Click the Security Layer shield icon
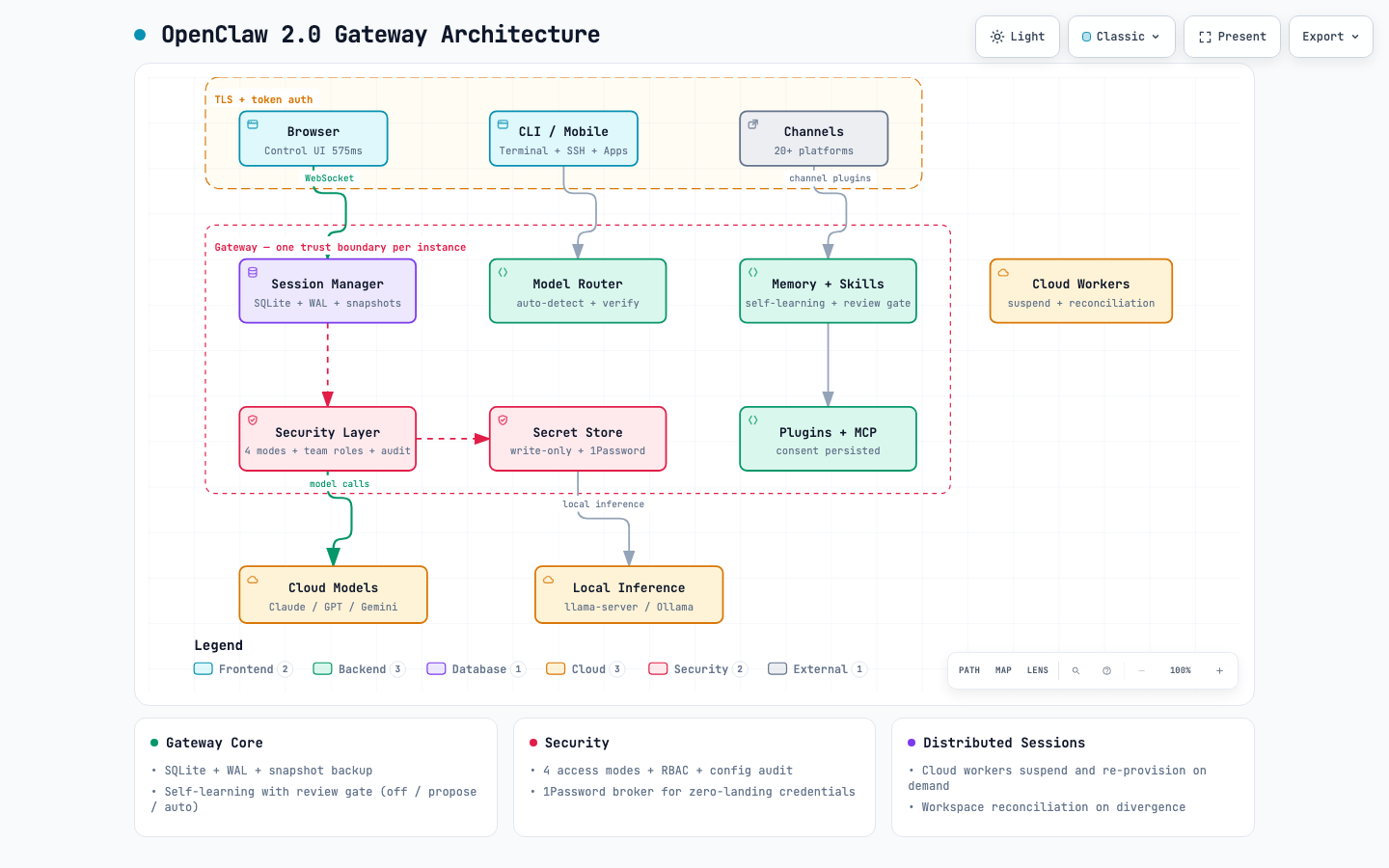 tap(253, 420)
